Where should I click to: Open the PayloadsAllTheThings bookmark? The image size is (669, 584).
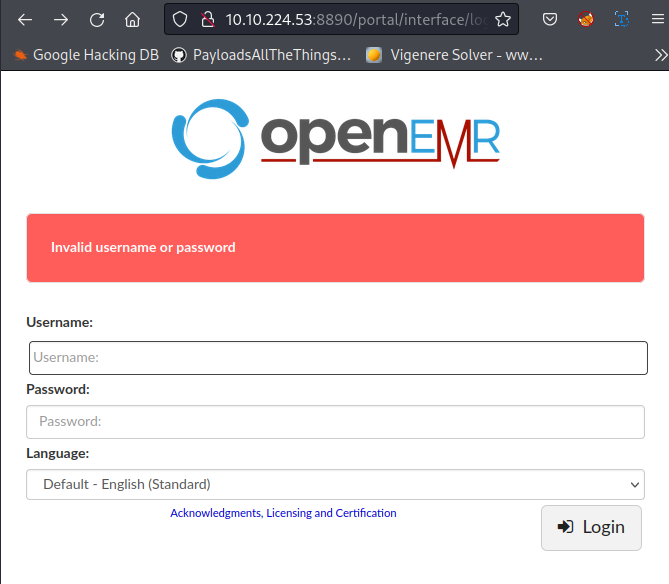coord(261,55)
